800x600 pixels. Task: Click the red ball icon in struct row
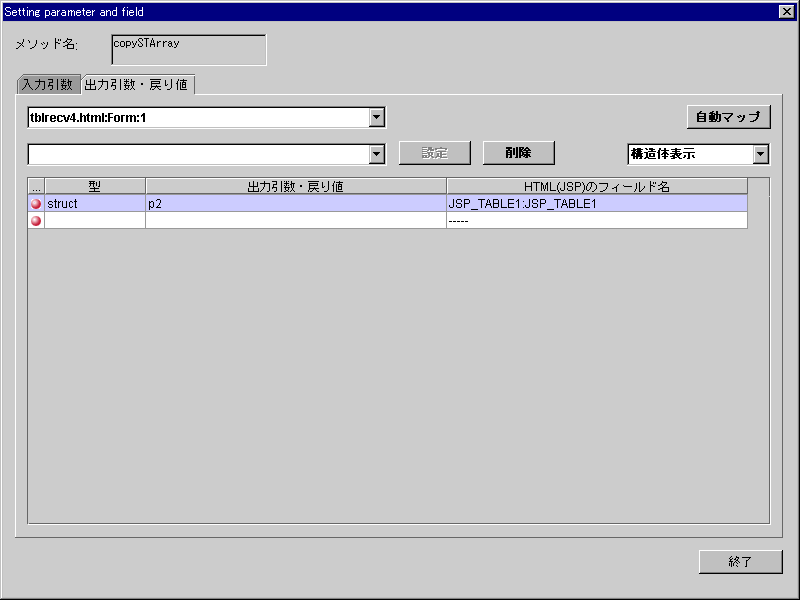point(36,203)
